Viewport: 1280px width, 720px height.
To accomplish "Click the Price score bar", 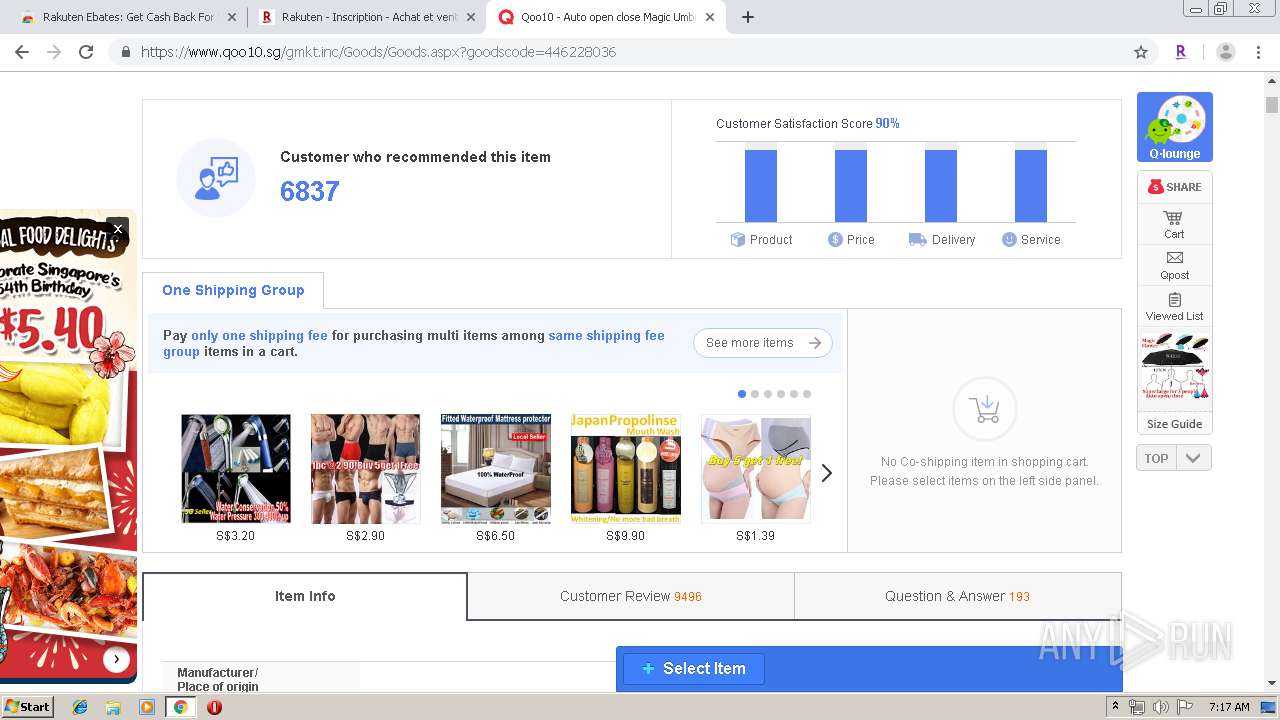I will (x=851, y=185).
